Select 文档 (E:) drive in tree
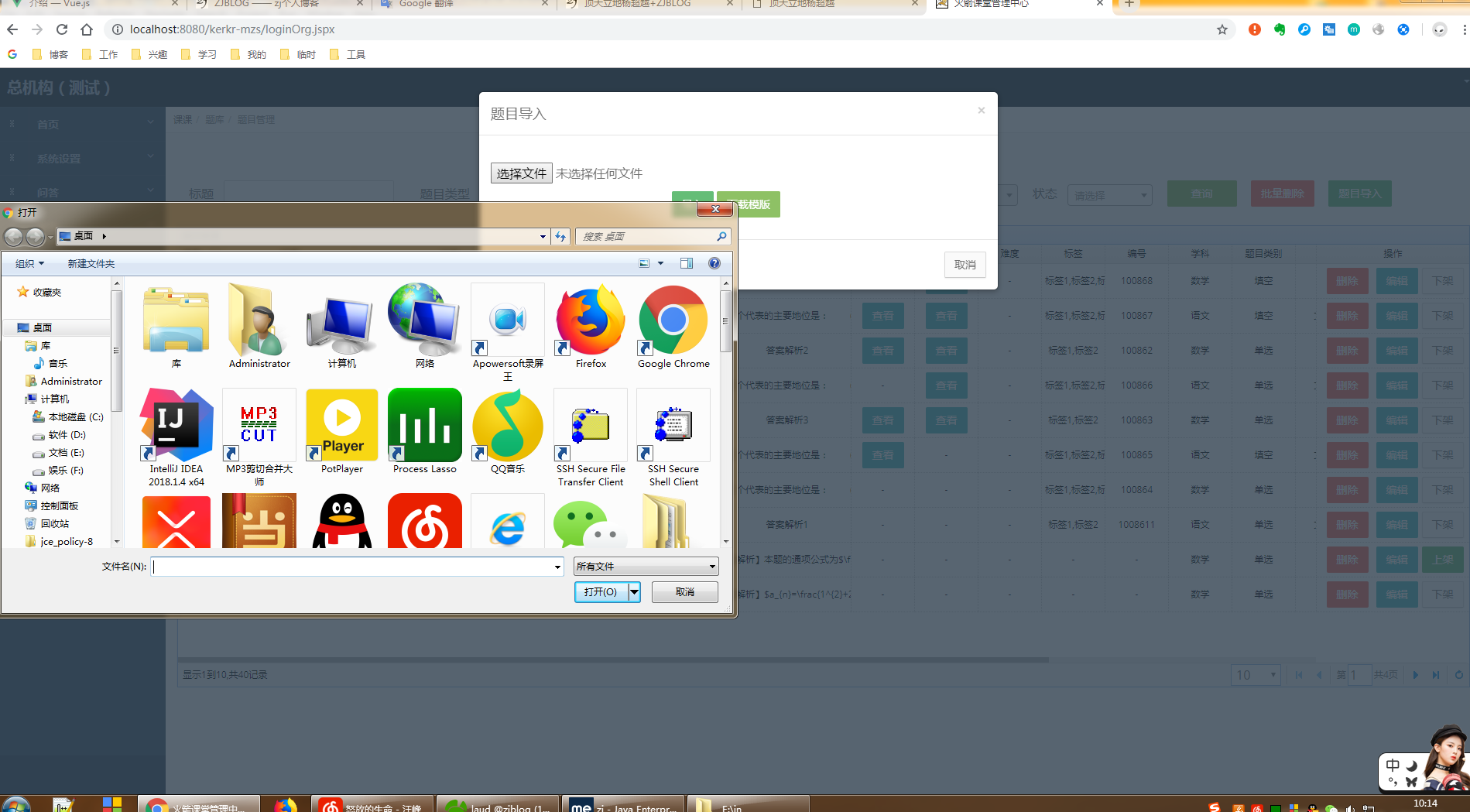The width and height of the screenshot is (1470, 812). point(59,452)
